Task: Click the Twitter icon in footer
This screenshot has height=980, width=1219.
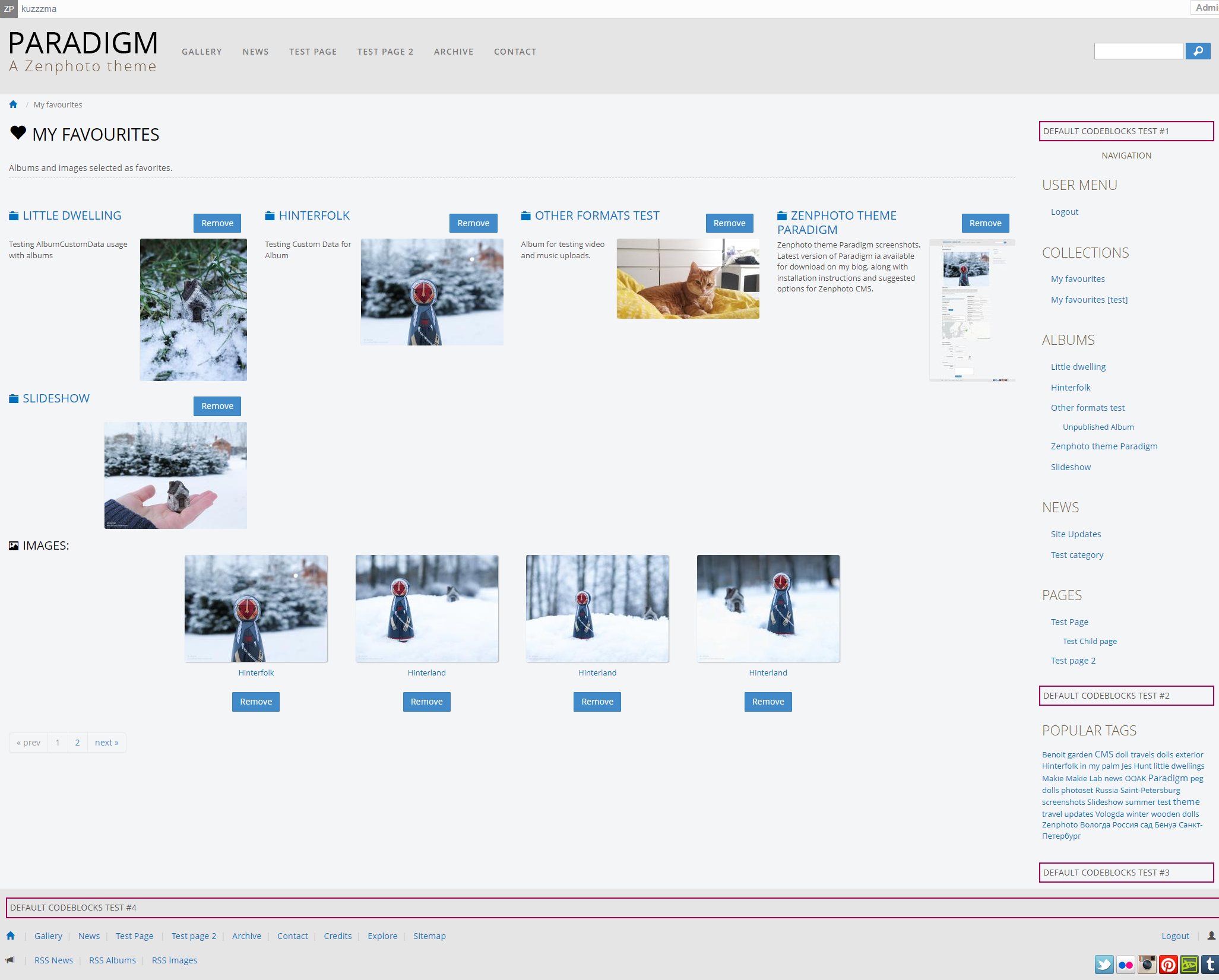Action: [1104, 965]
